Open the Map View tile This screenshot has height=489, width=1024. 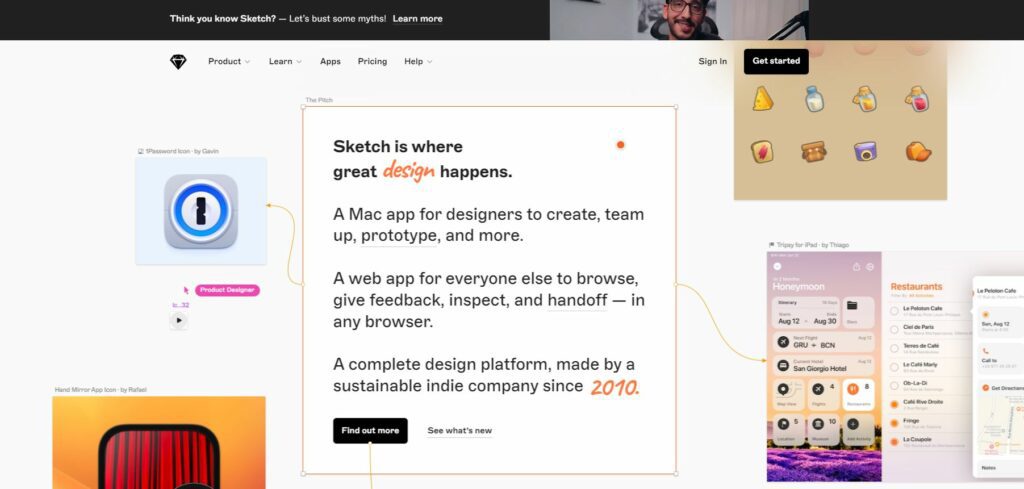point(789,394)
